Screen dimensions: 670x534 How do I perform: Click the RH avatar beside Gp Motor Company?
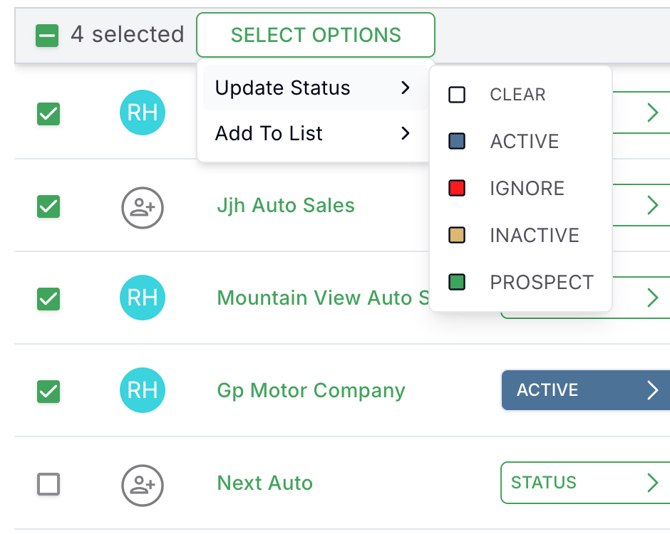(x=143, y=390)
